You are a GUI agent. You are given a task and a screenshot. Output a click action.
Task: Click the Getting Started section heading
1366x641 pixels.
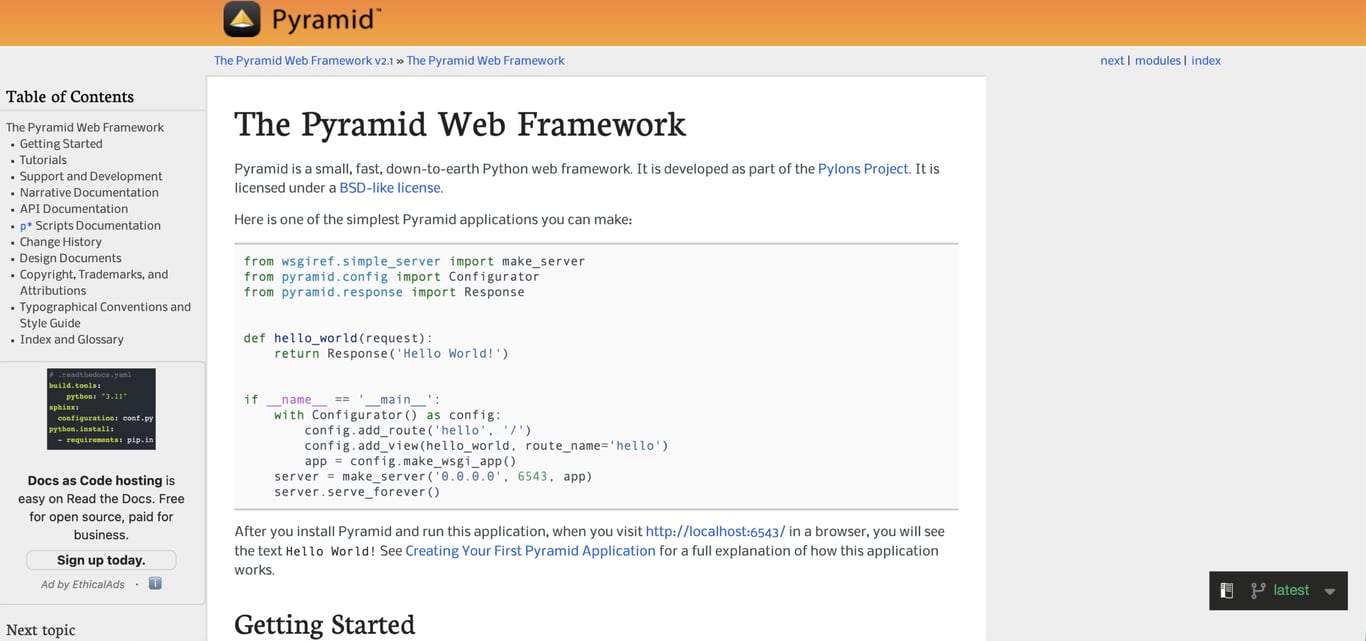tap(324, 625)
